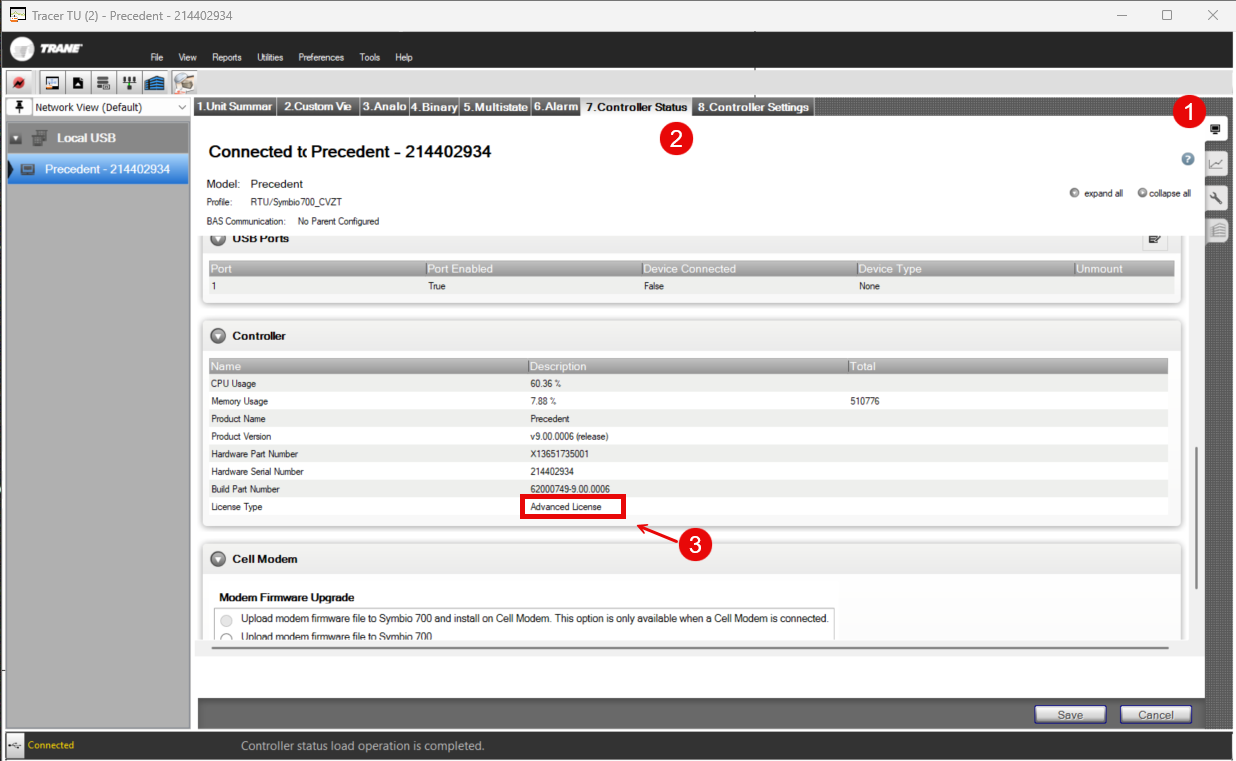Click the Cancel button
The height and width of the screenshot is (761, 1236).
pos(1156,714)
